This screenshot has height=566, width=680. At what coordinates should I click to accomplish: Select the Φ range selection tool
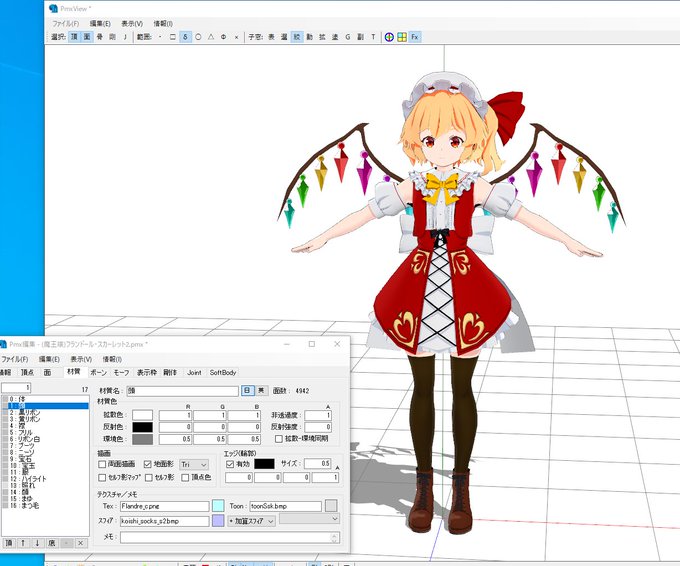click(x=223, y=37)
